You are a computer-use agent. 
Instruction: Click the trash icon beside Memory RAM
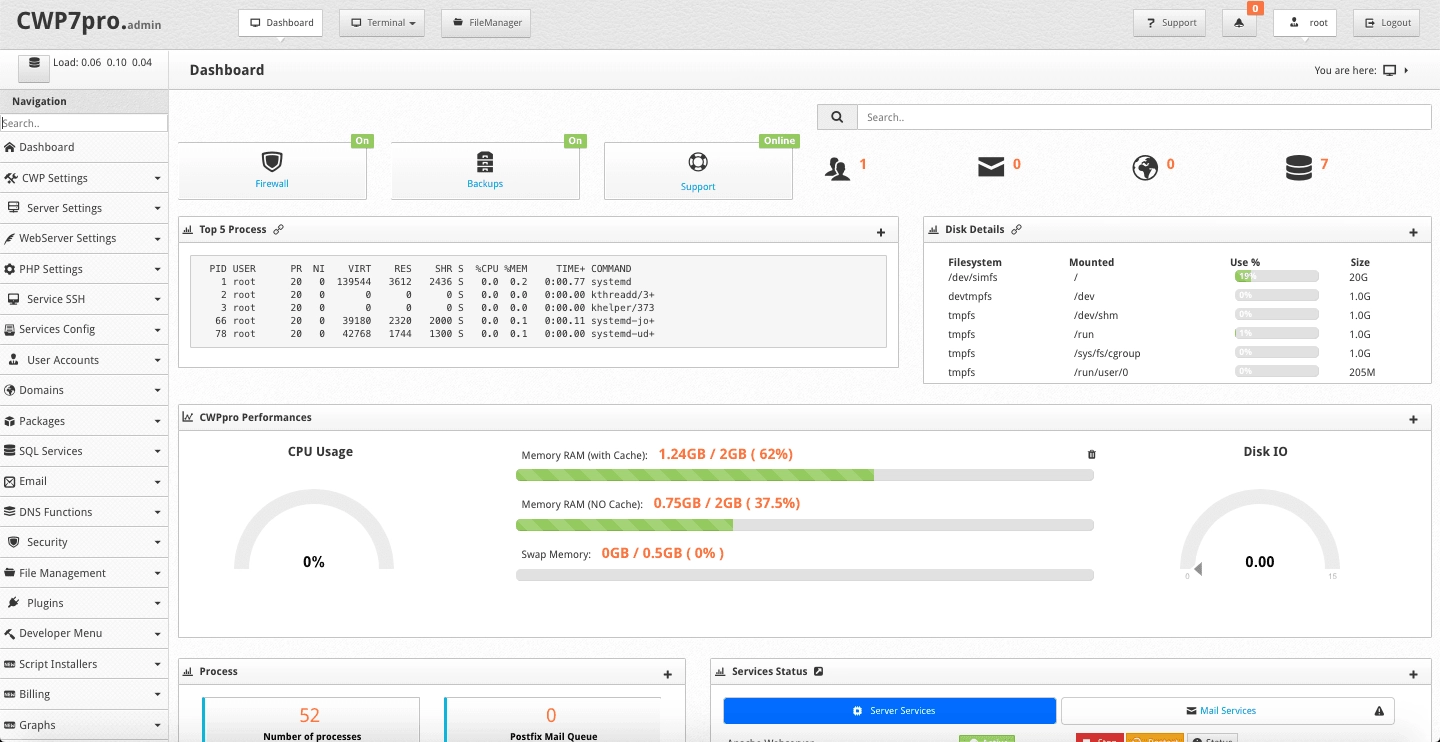tap(1091, 455)
